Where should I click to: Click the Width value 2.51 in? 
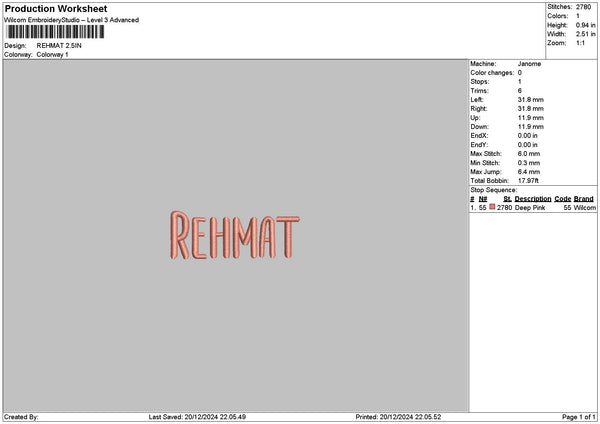coord(585,34)
